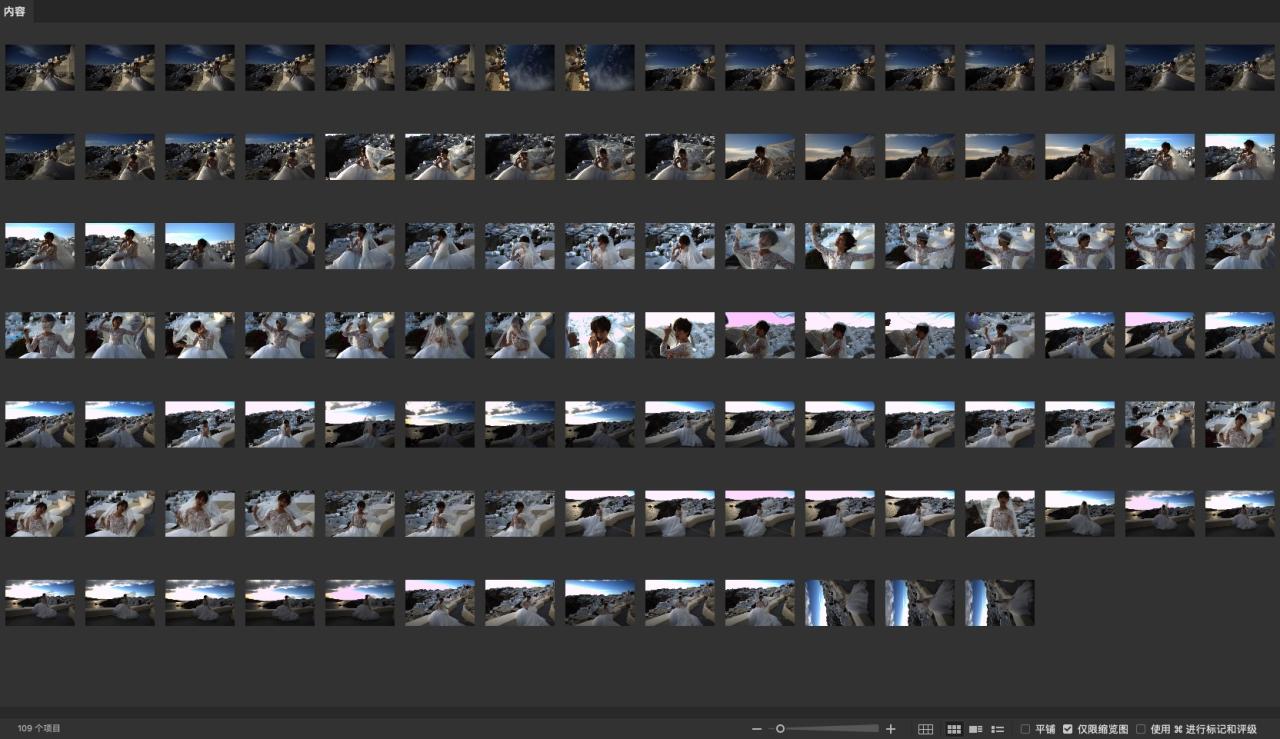Select the last thumbnail in the first row
This screenshot has height=739, width=1280.
coord(1240,68)
